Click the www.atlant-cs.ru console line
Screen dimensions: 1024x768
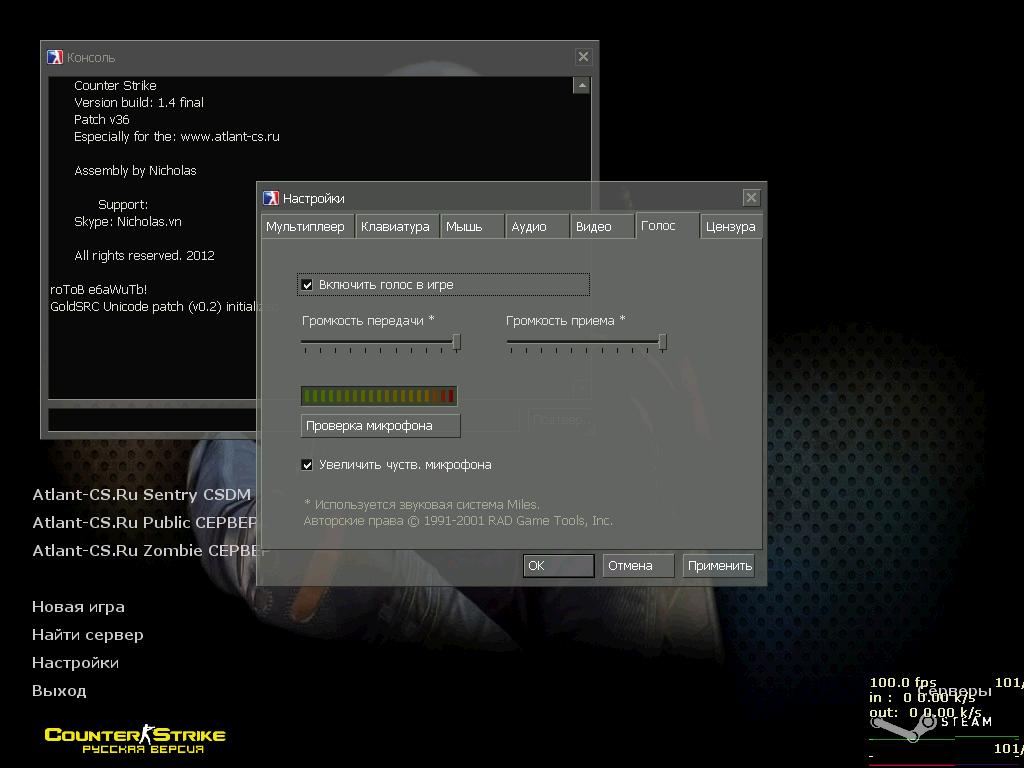(x=176, y=136)
